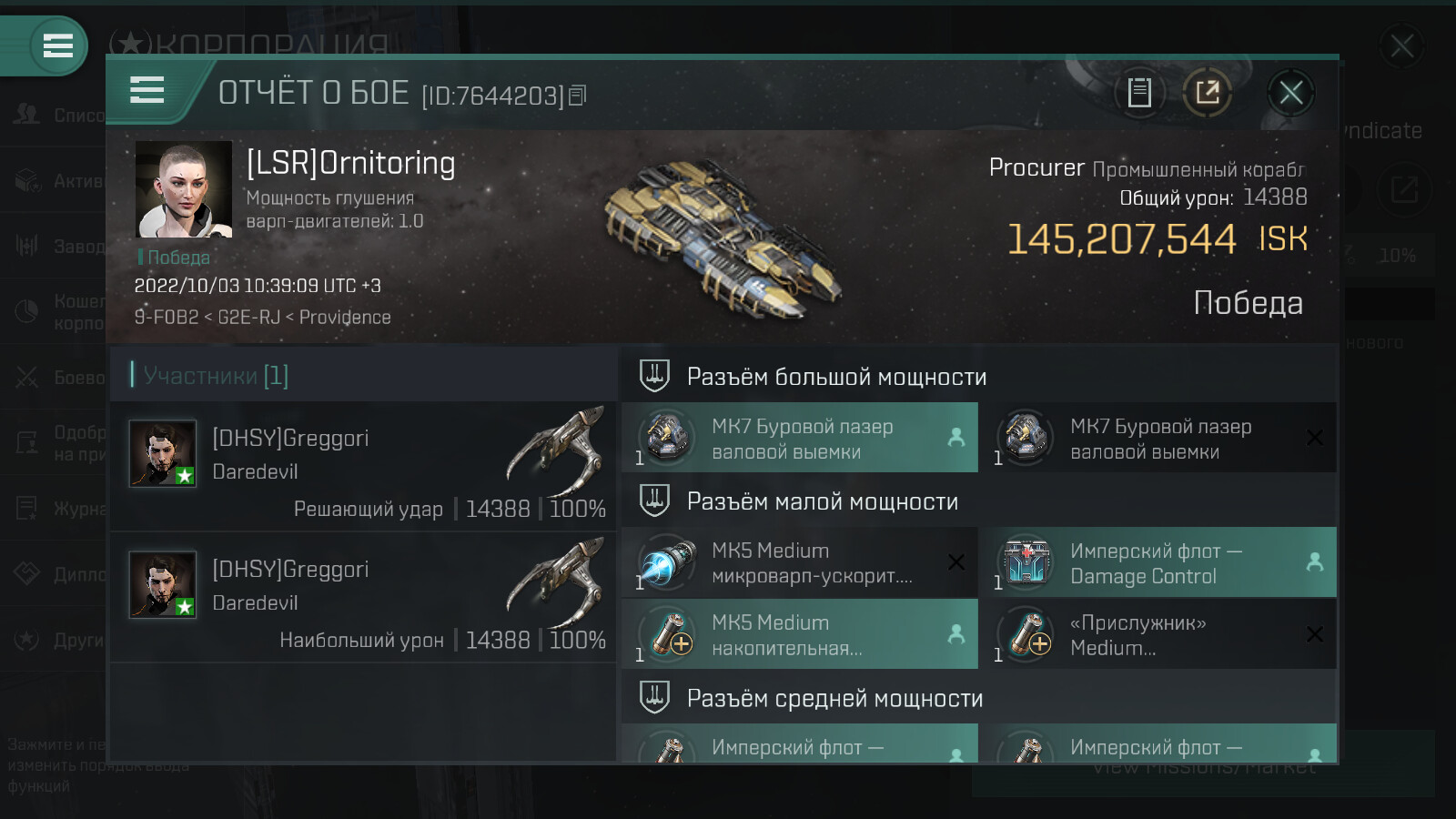Select Greggori's top damage entry row
Screen dimensions: 1456x819
point(364,598)
